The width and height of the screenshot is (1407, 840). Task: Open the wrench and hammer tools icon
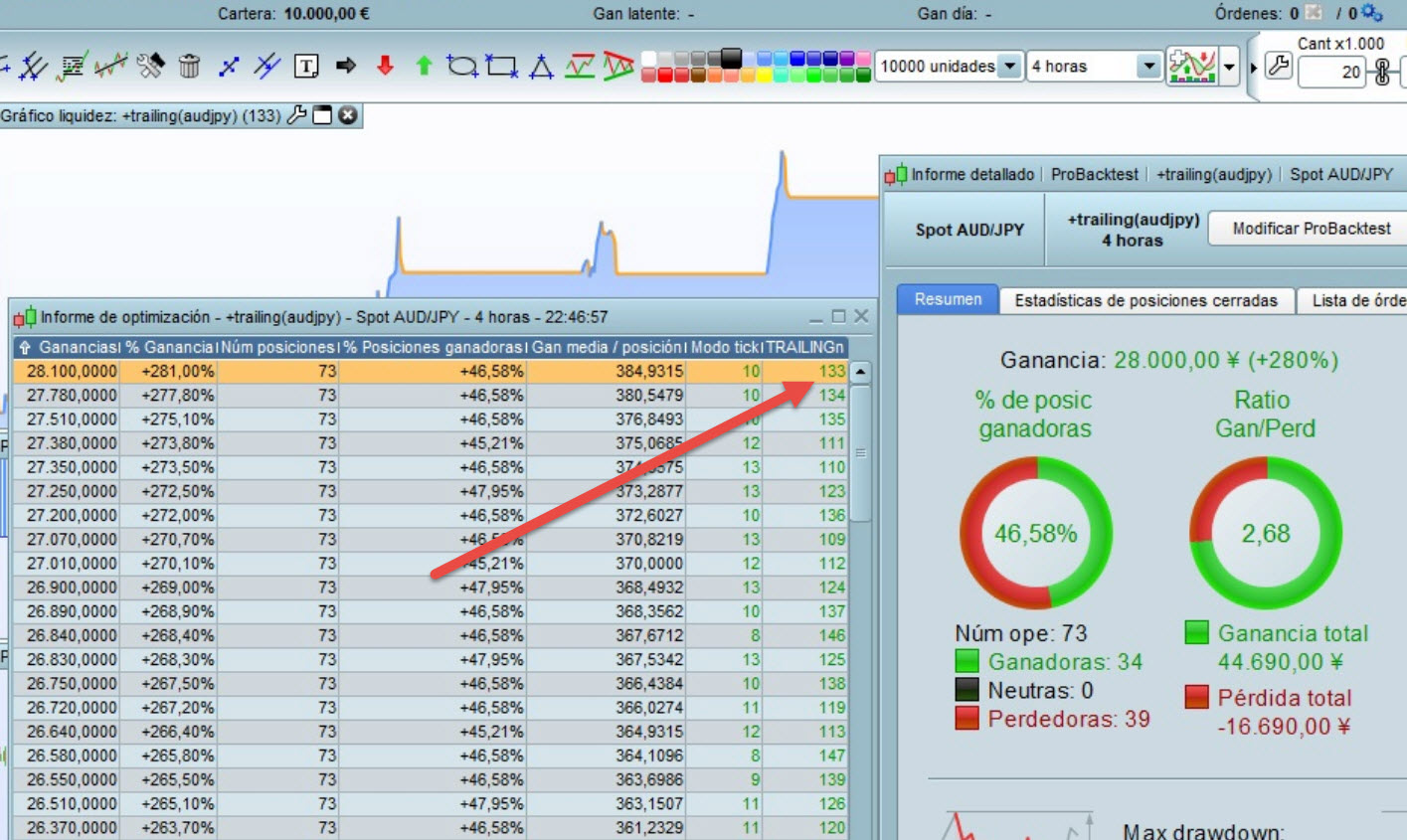150,67
